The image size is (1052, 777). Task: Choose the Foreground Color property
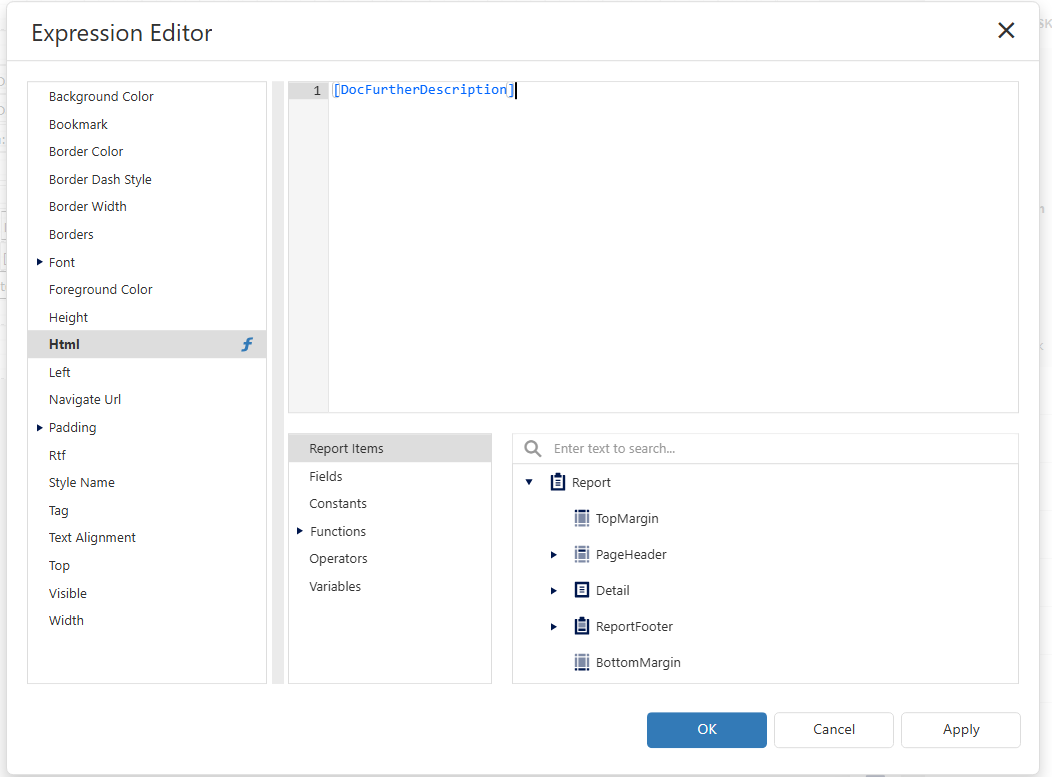click(x=101, y=289)
